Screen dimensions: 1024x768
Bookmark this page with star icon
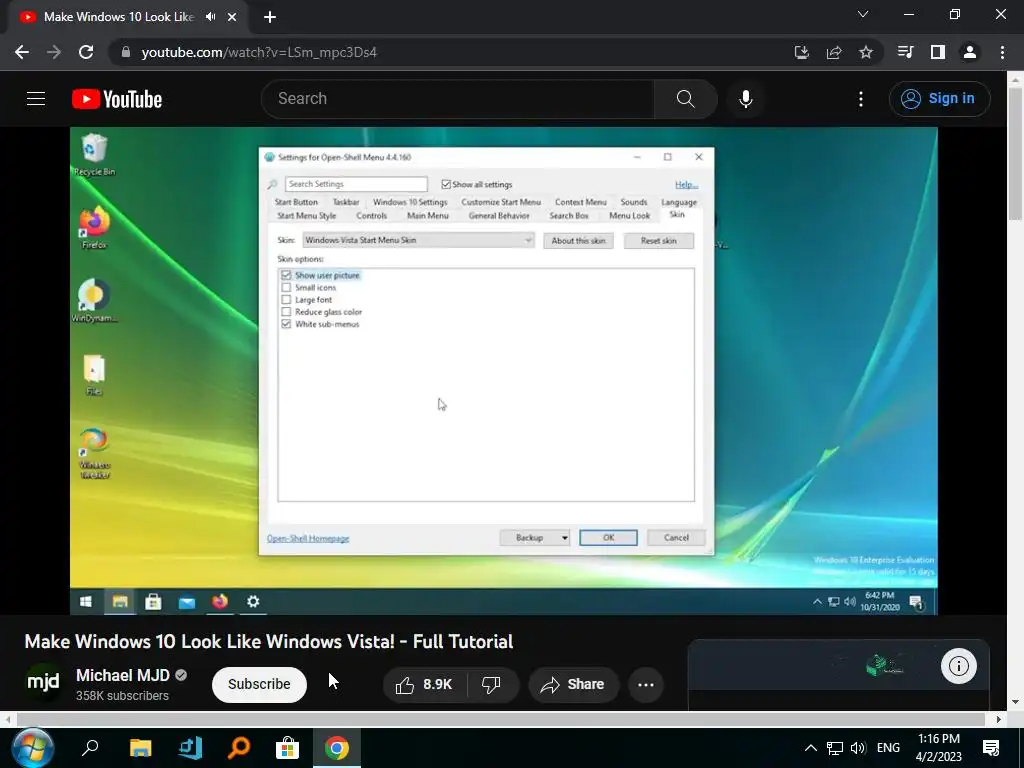click(866, 52)
